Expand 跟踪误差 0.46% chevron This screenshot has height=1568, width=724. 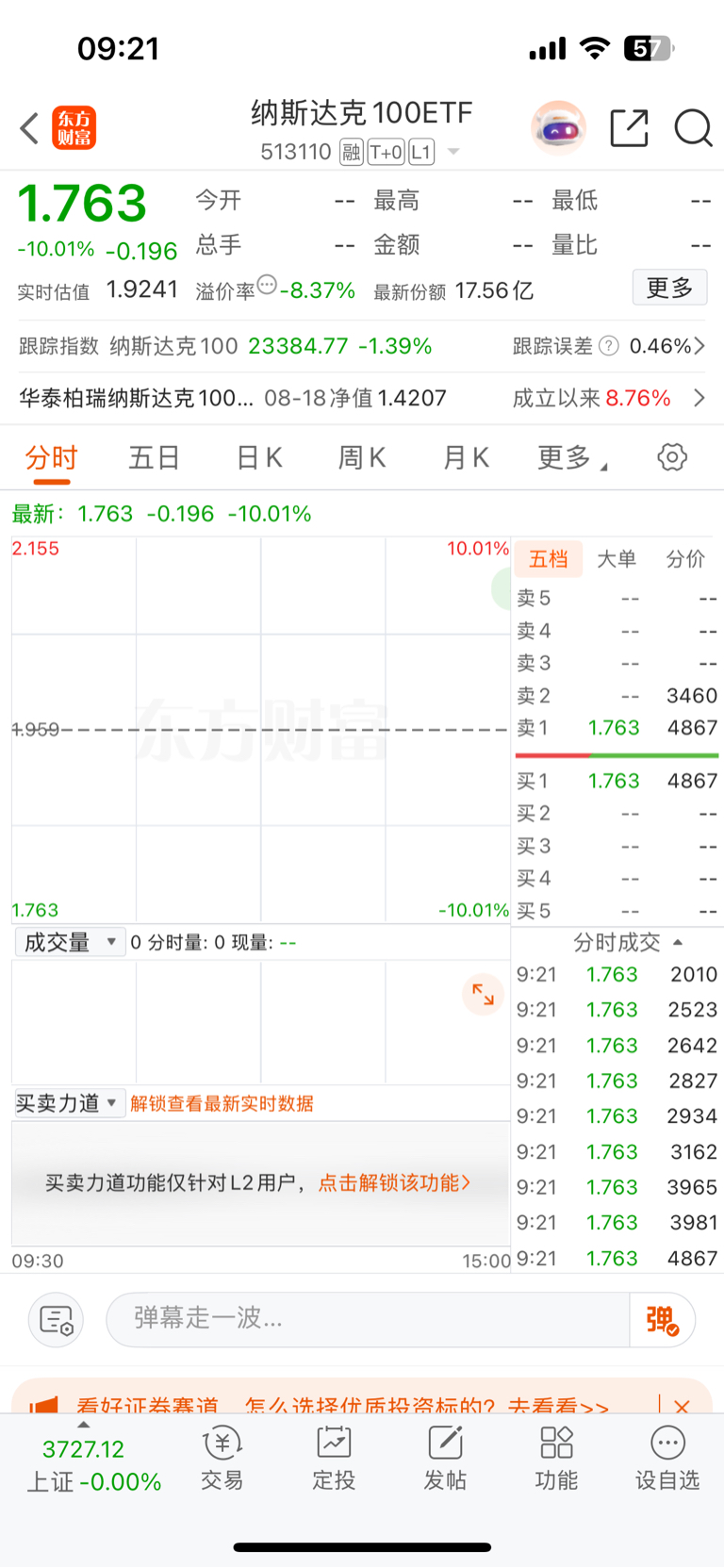(x=699, y=346)
